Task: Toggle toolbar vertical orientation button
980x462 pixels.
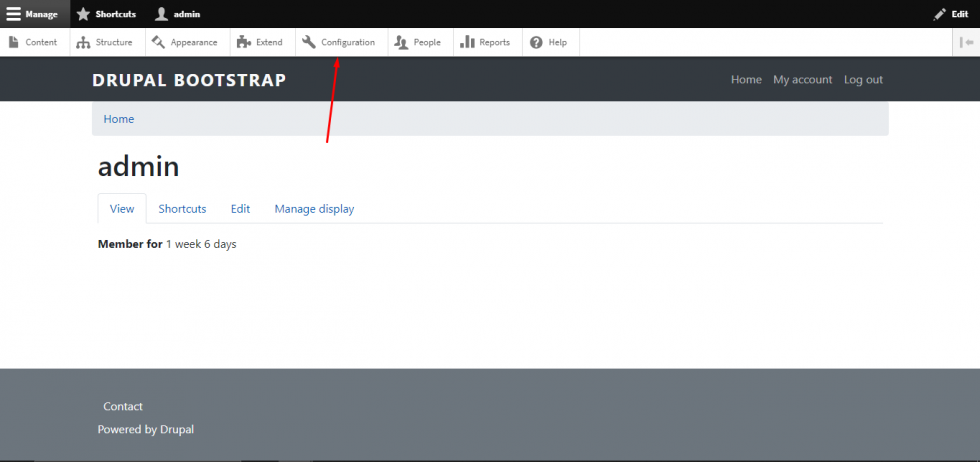Action: pyautogui.click(x=966, y=42)
